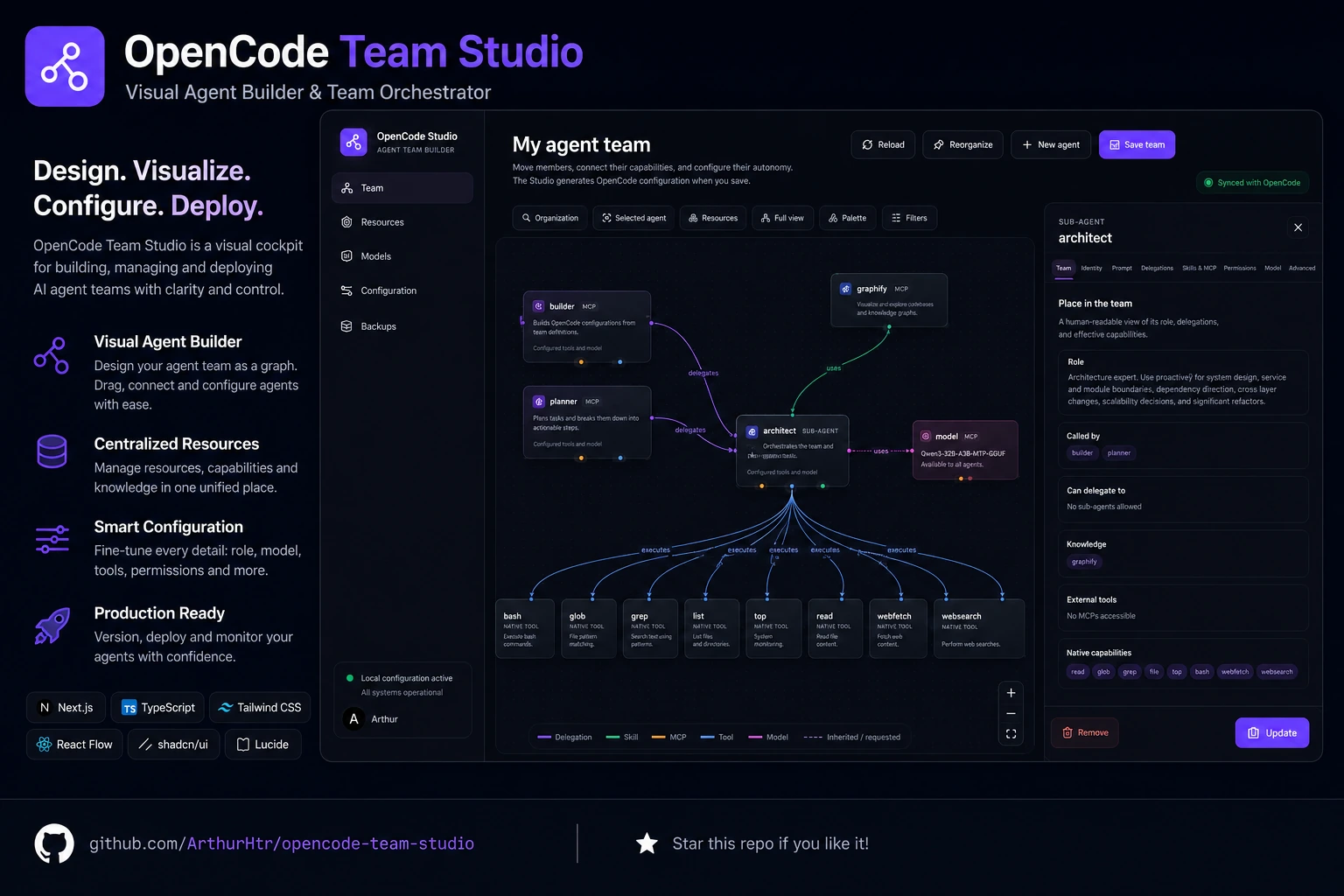This screenshot has width=1344, height=896.
Task: Click the Reorganize button
Action: point(962,144)
